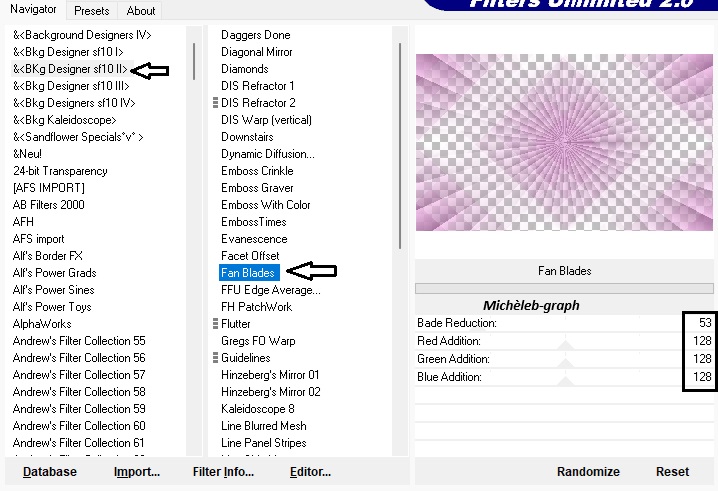Open Filter Info...
The height and width of the screenshot is (491, 718).
(223, 472)
